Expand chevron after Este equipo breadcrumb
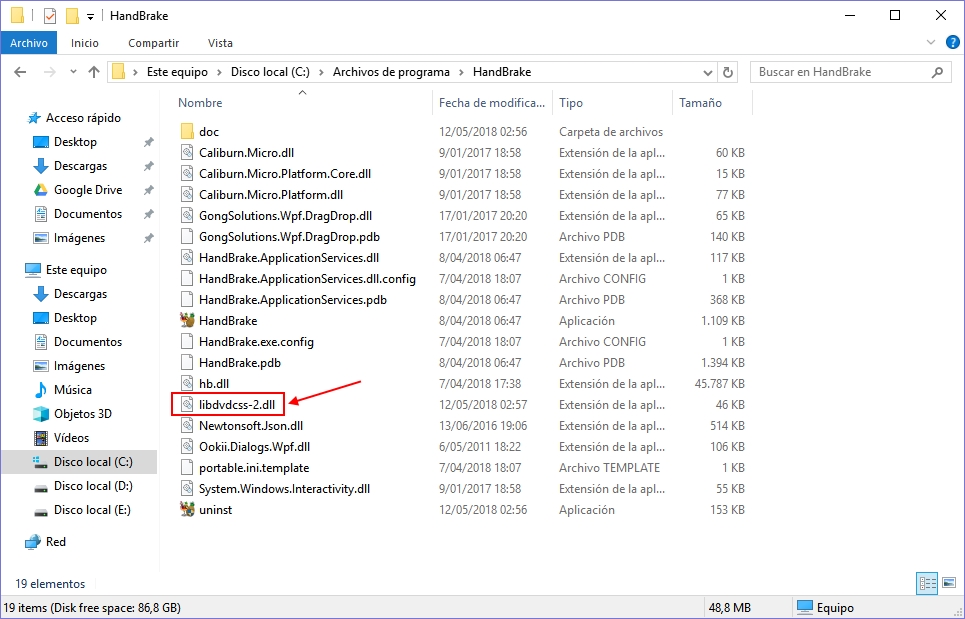 220,73
